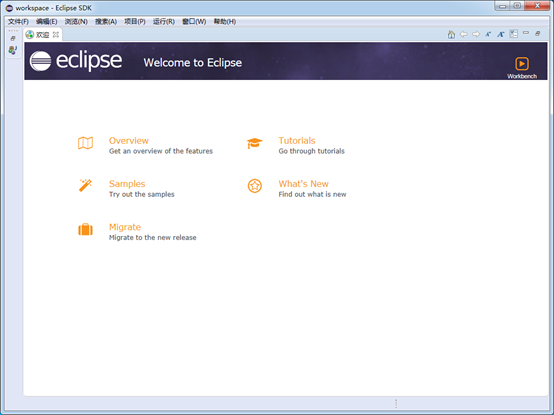This screenshot has width=554, height=415.
Task: Open the Migrate link
Action: click(125, 227)
